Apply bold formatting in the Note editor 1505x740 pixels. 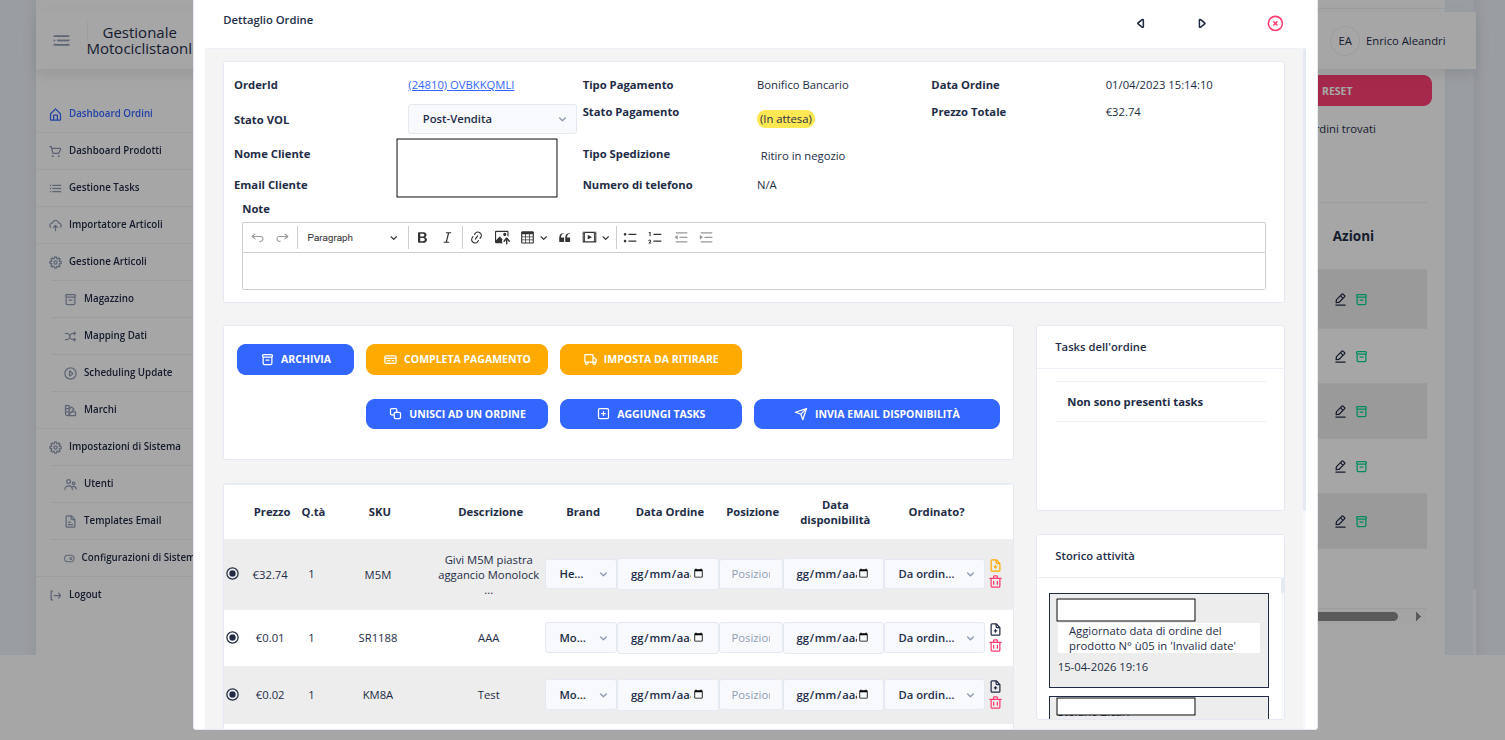tap(422, 237)
